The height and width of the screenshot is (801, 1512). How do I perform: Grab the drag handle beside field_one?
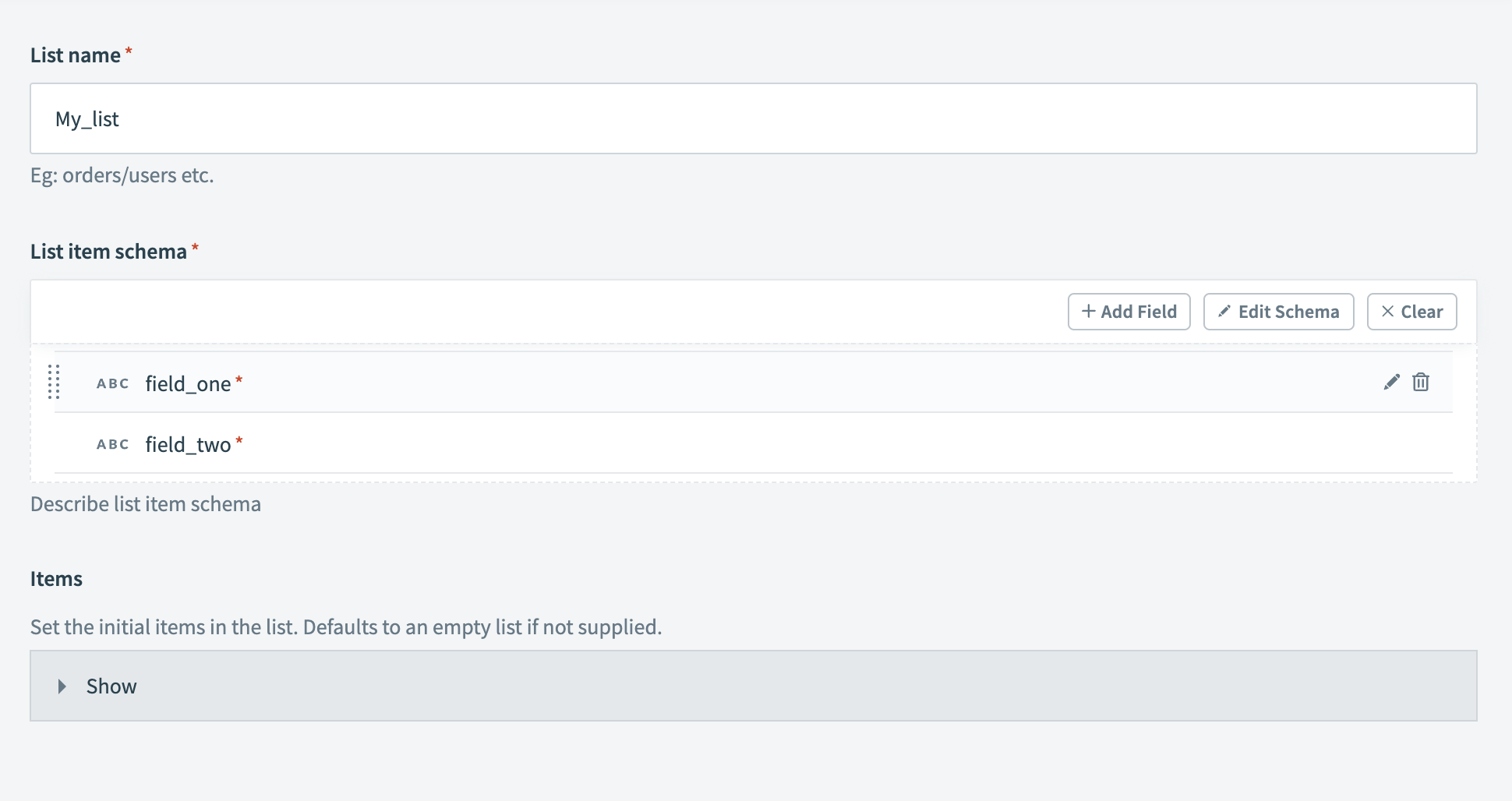tap(54, 382)
